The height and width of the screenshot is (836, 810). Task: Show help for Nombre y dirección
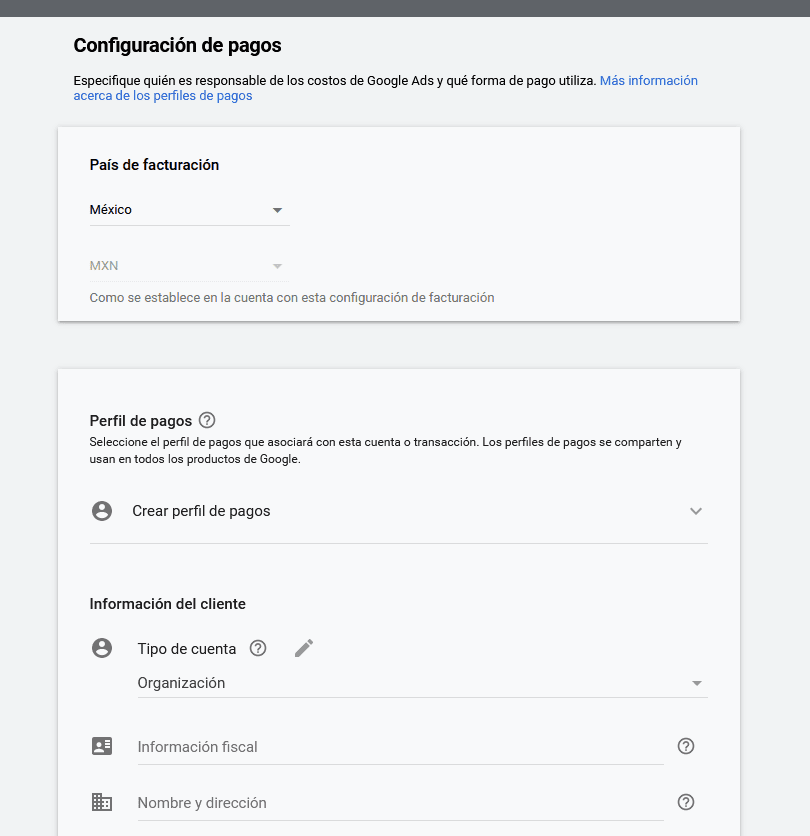click(686, 802)
